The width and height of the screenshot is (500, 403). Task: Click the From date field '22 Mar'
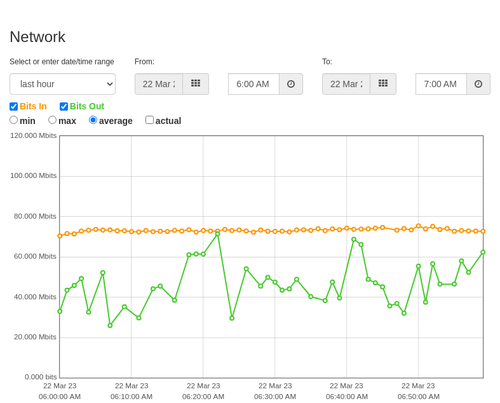tap(159, 84)
